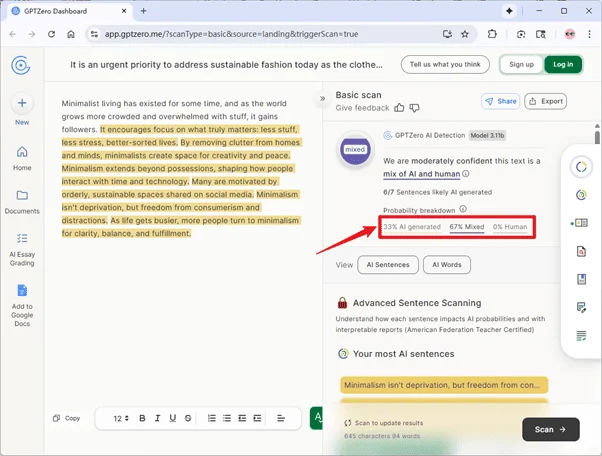The width and height of the screenshot is (602, 456).
Task: Click Tell us what you think
Action: pos(445,64)
